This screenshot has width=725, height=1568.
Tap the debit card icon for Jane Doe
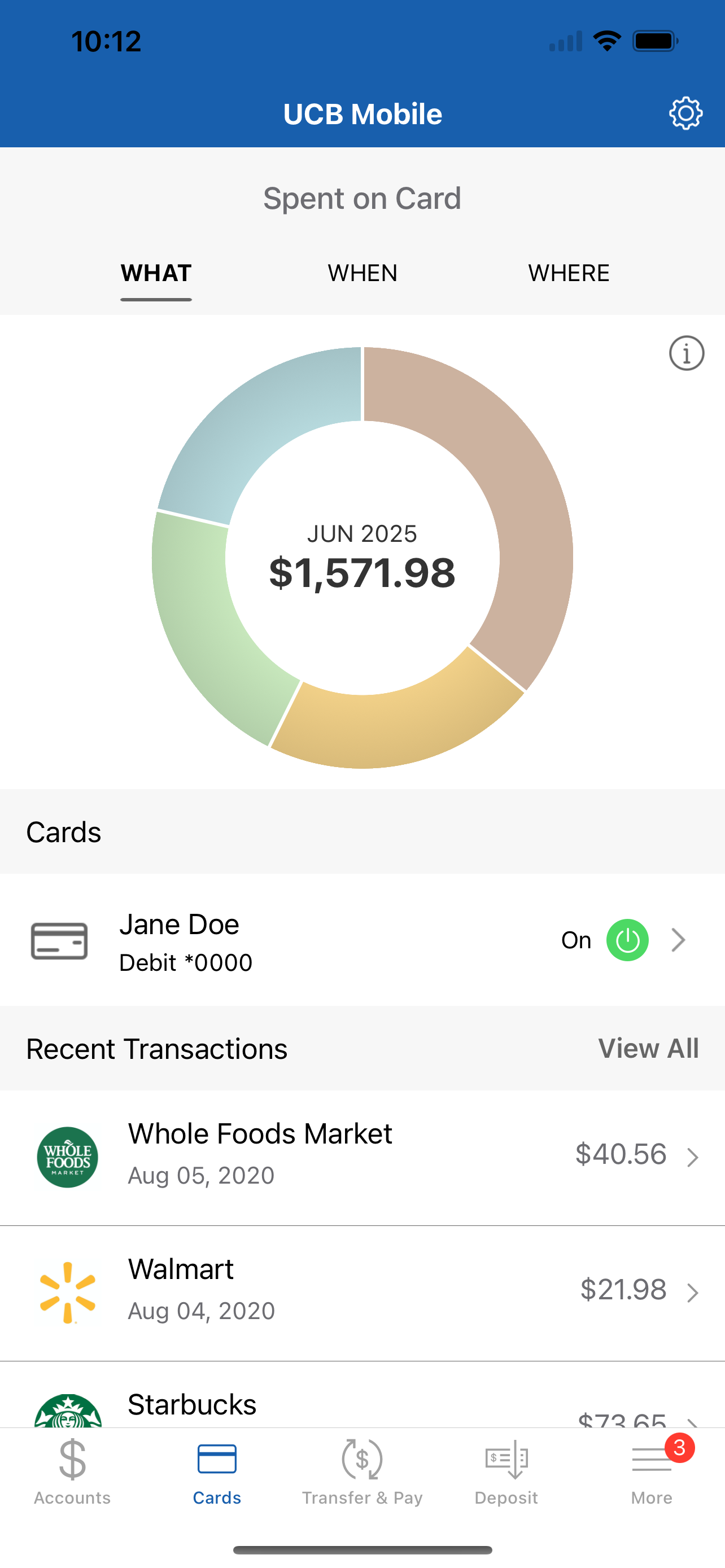pos(59,940)
